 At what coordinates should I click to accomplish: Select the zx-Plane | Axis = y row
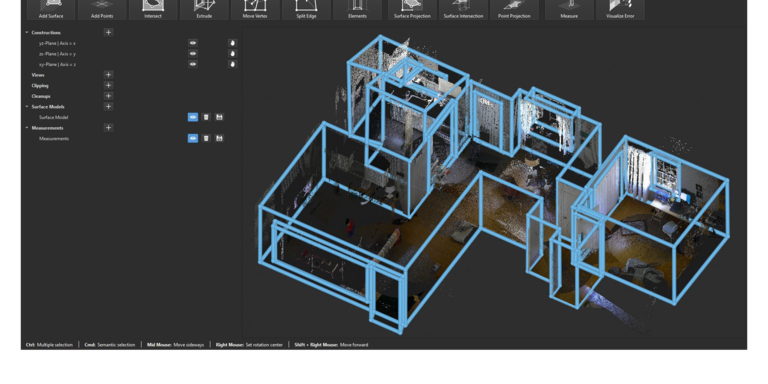coord(57,54)
